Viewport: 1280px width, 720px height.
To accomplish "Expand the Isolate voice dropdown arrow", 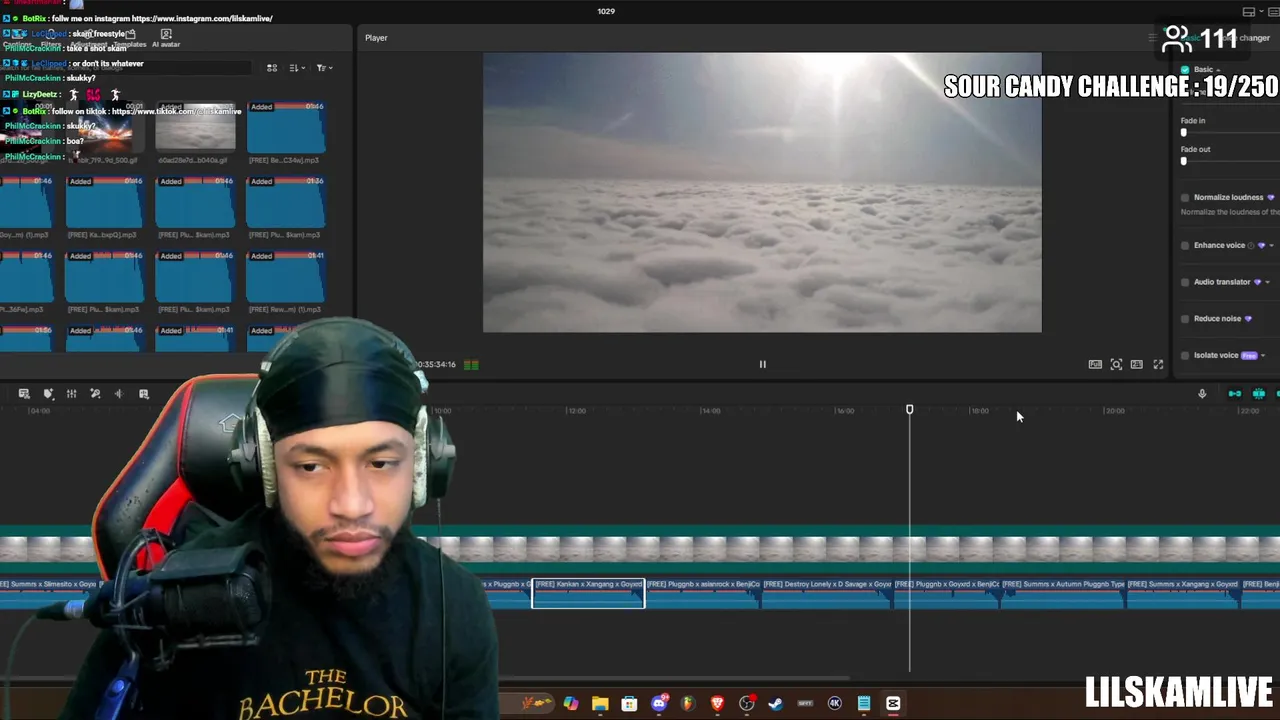I will pos(1263,355).
